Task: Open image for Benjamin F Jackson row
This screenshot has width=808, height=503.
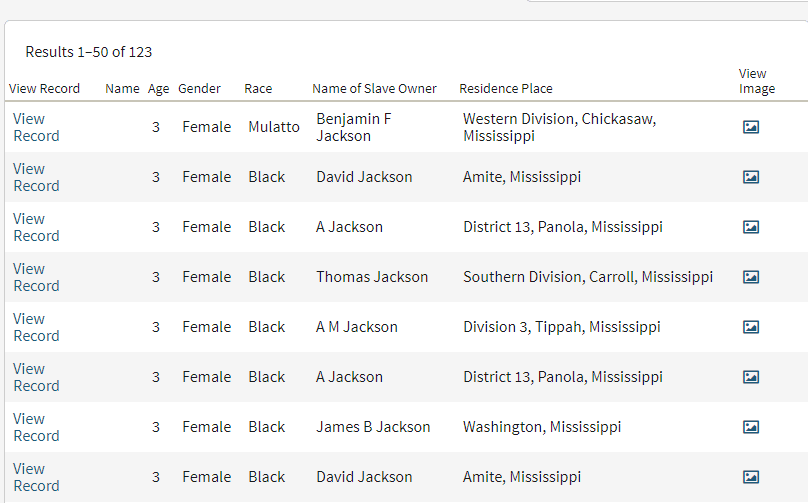Action: pyautogui.click(x=751, y=127)
